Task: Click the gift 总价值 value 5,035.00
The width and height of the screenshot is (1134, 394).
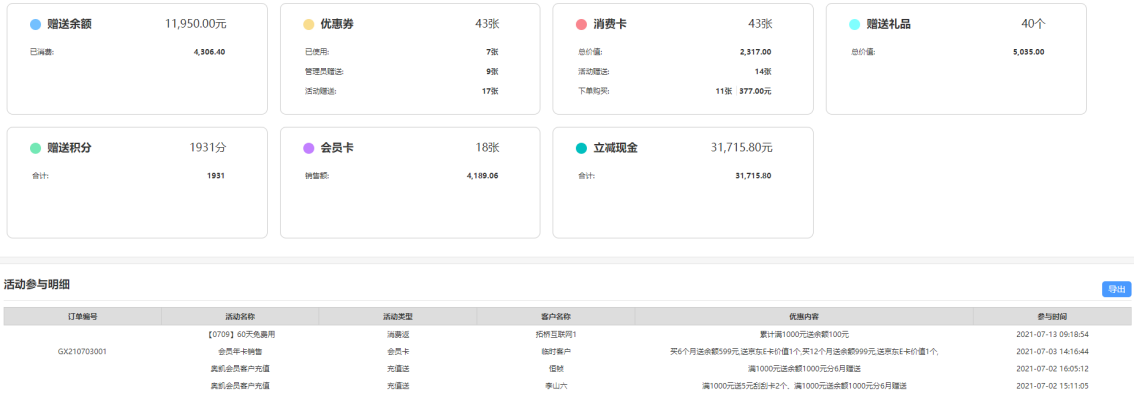Action: [x=1028, y=52]
